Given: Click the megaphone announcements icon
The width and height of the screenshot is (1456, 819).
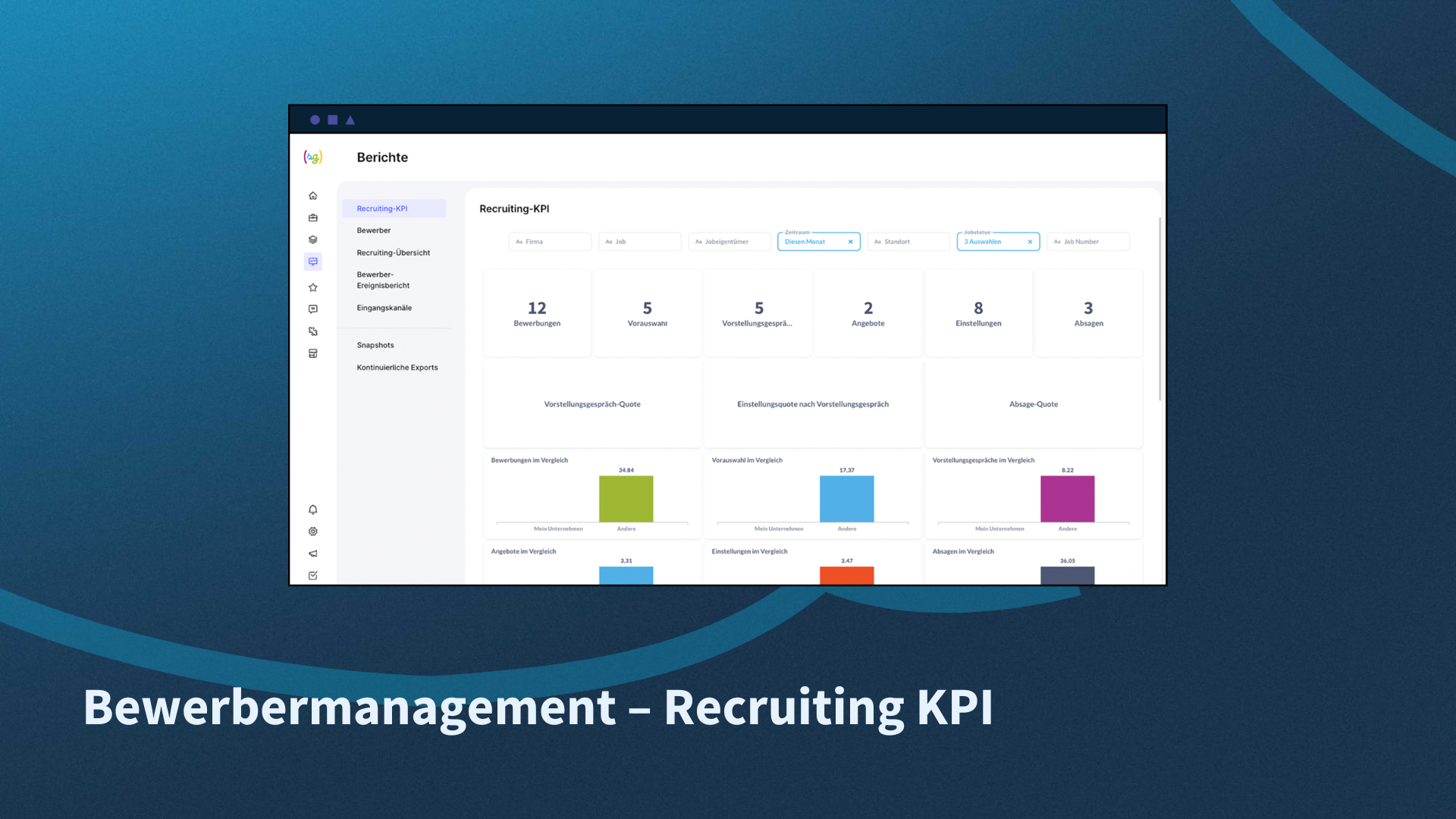Looking at the screenshot, I should [312, 554].
